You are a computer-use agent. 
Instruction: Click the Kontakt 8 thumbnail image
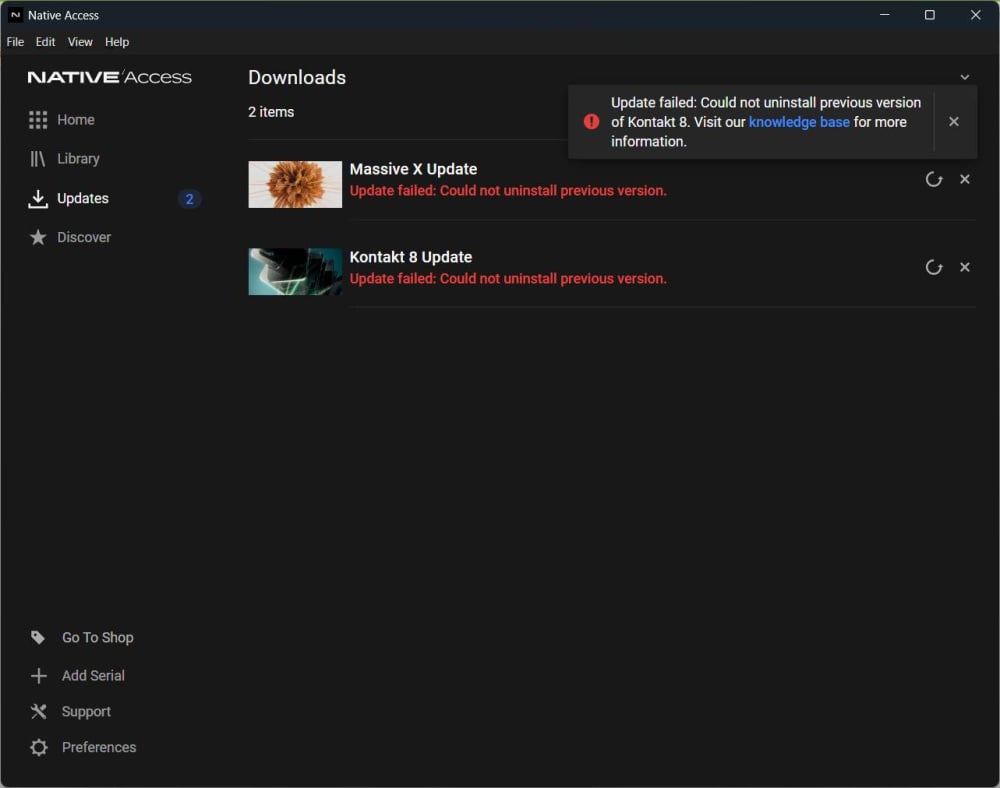[x=295, y=272]
